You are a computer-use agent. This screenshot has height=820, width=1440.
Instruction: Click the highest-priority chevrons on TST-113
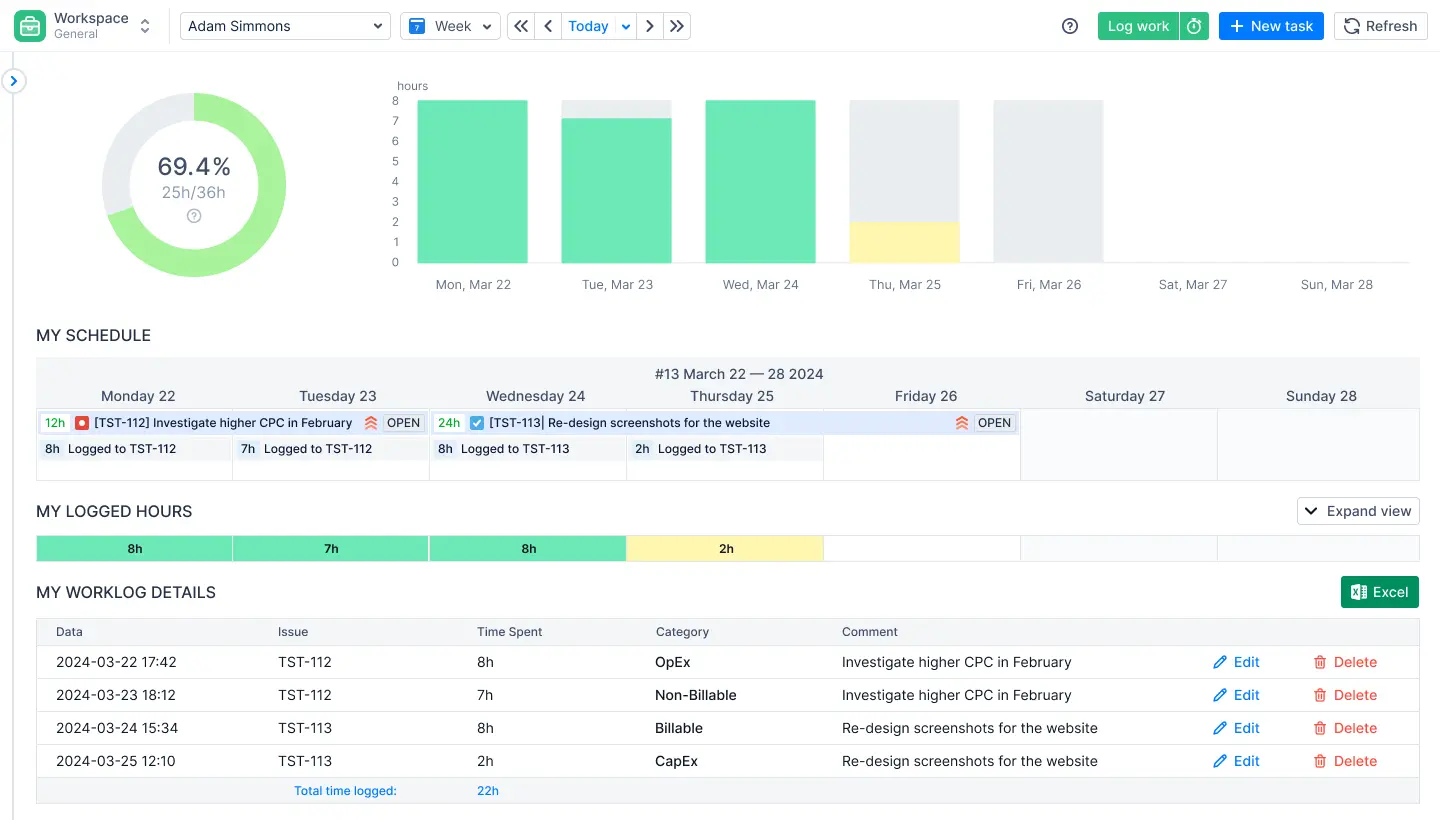(961, 422)
